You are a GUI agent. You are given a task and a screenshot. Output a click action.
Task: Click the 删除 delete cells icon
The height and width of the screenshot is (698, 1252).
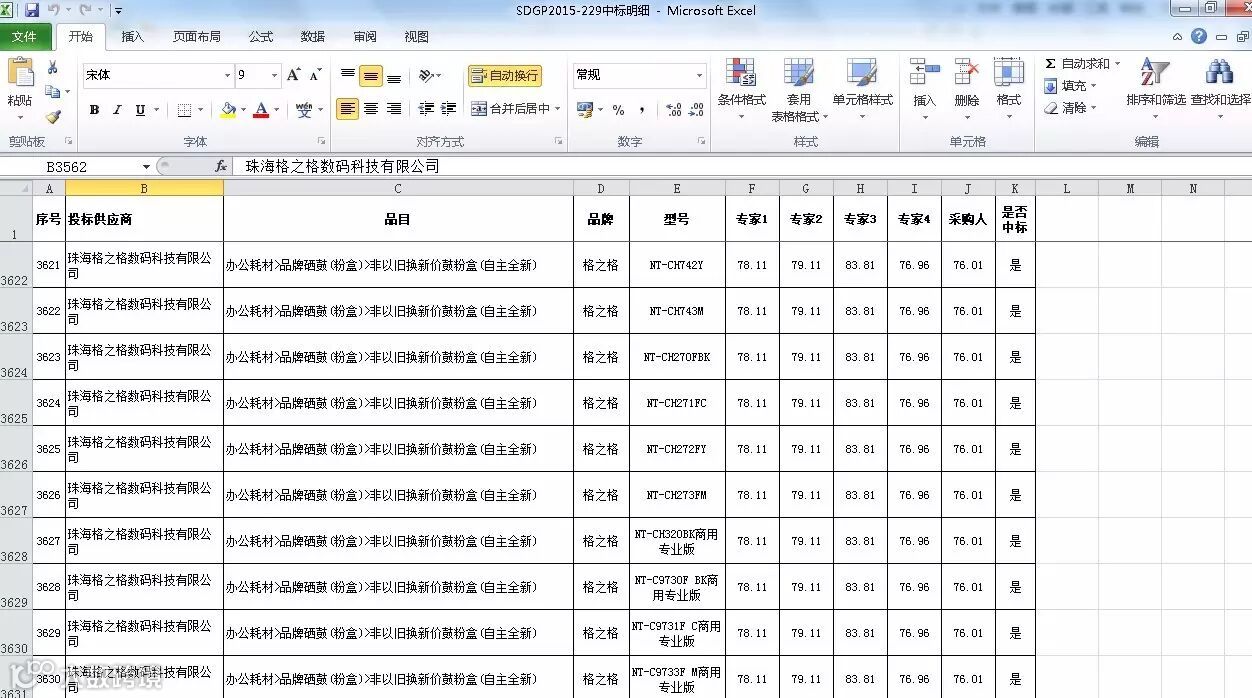966,73
